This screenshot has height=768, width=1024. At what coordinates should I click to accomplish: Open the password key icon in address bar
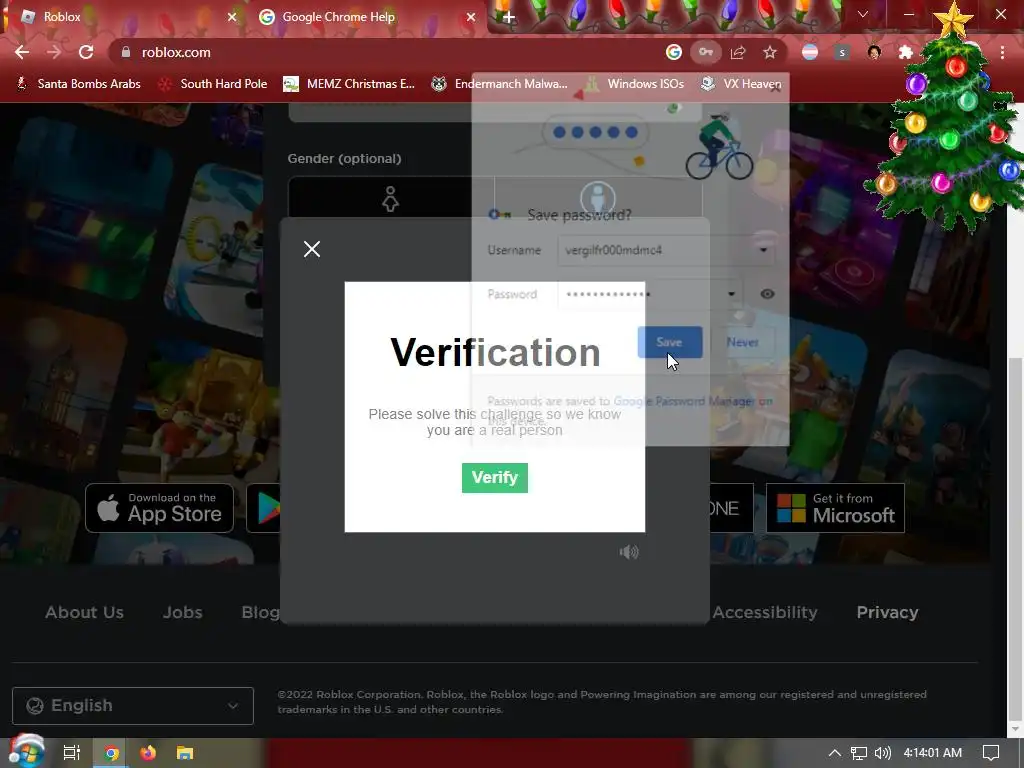pos(706,52)
